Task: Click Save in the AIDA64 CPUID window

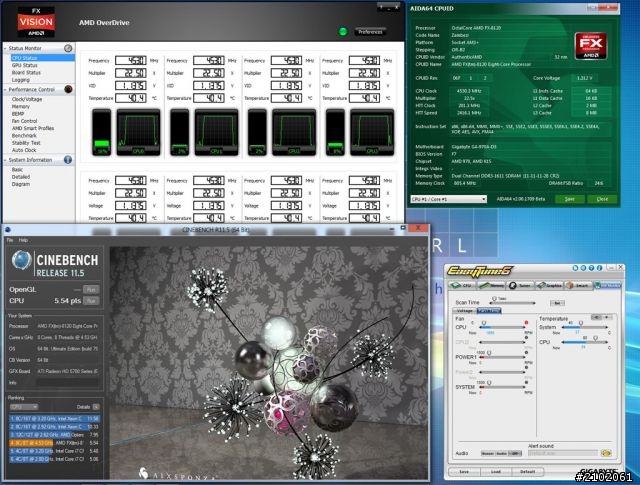Action: point(570,199)
